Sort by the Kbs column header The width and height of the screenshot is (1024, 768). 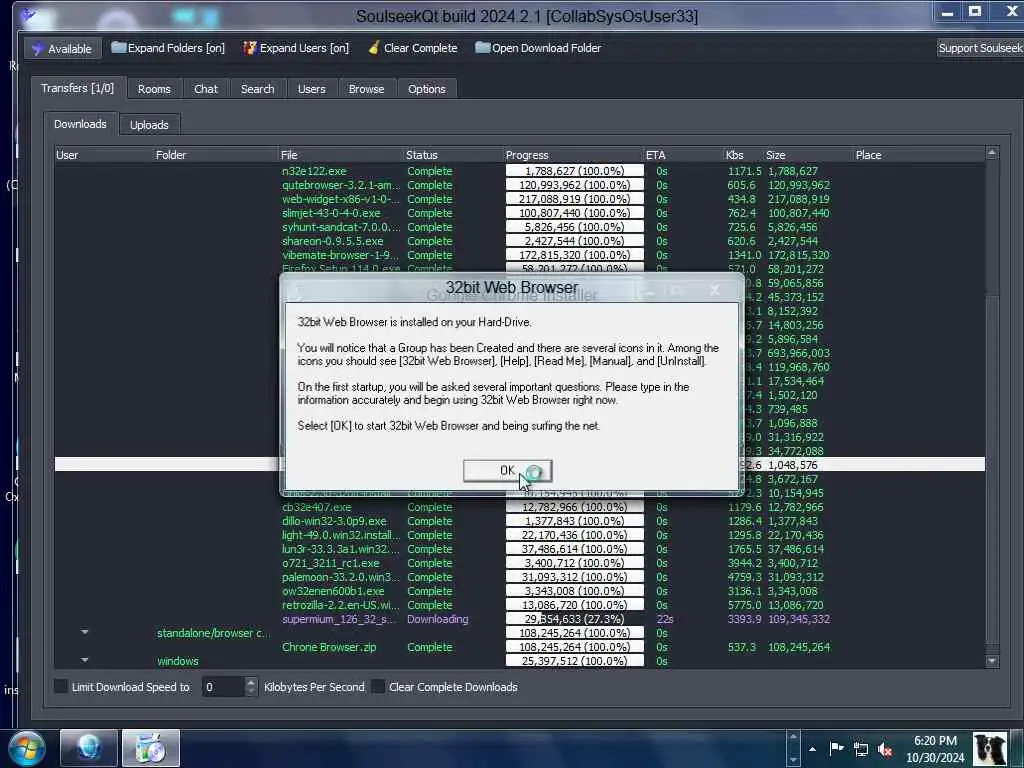(743, 155)
